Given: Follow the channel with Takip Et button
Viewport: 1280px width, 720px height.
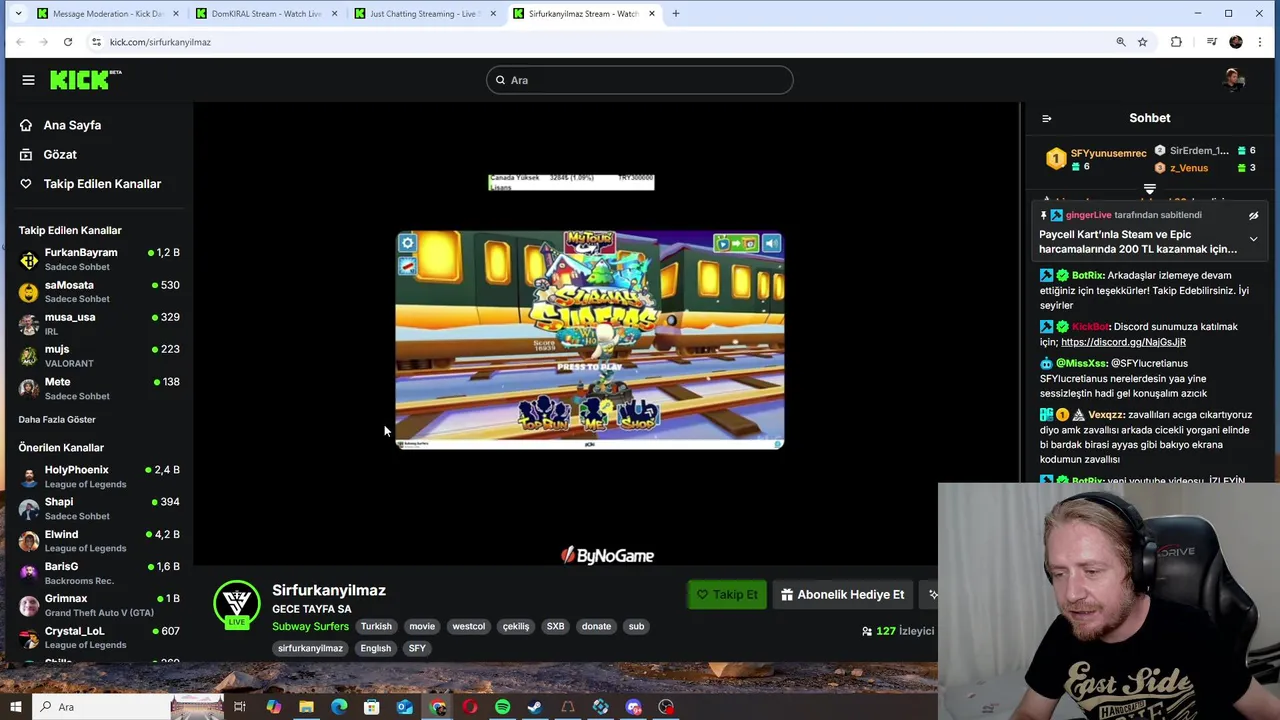Looking at the screenshot, I should (x=727, y=595).
